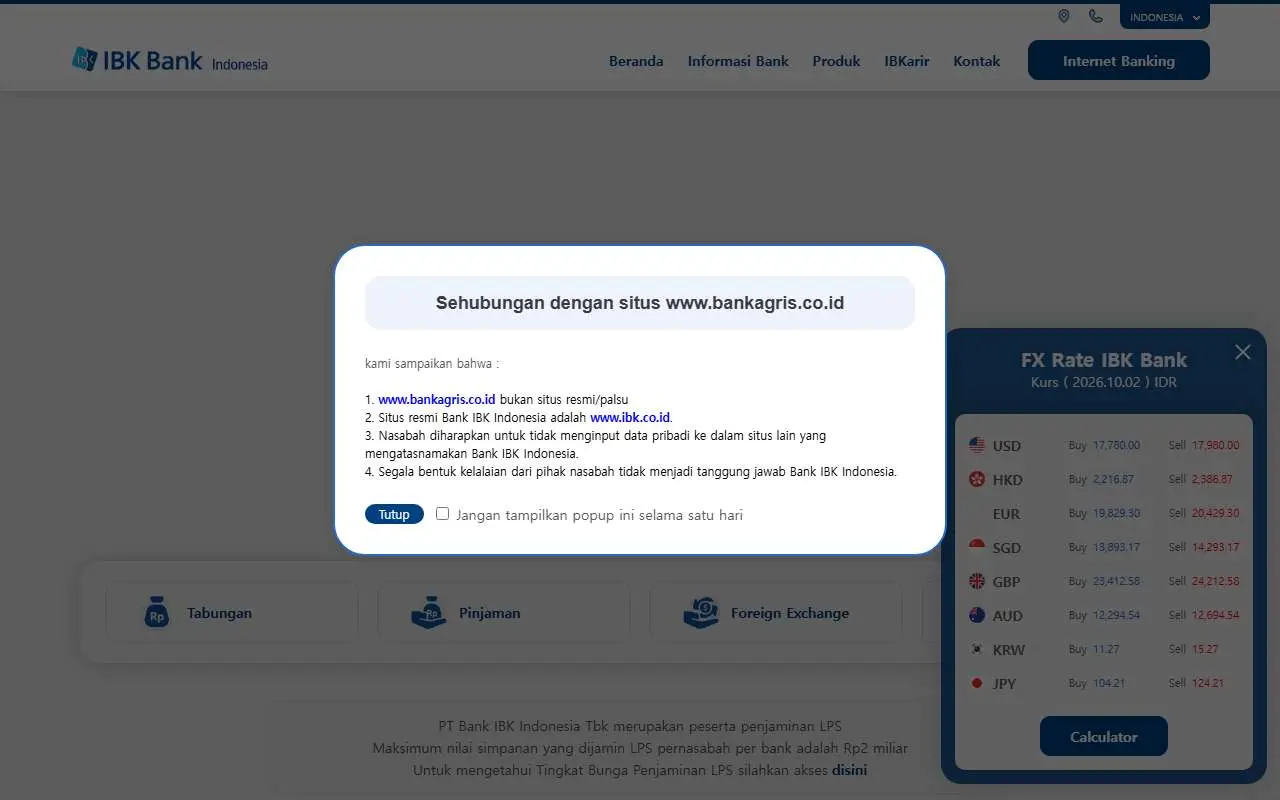Click the AUD sell rate 12,694.54
Viewport: 1280px width, 800px height.
click(1215, 616)
